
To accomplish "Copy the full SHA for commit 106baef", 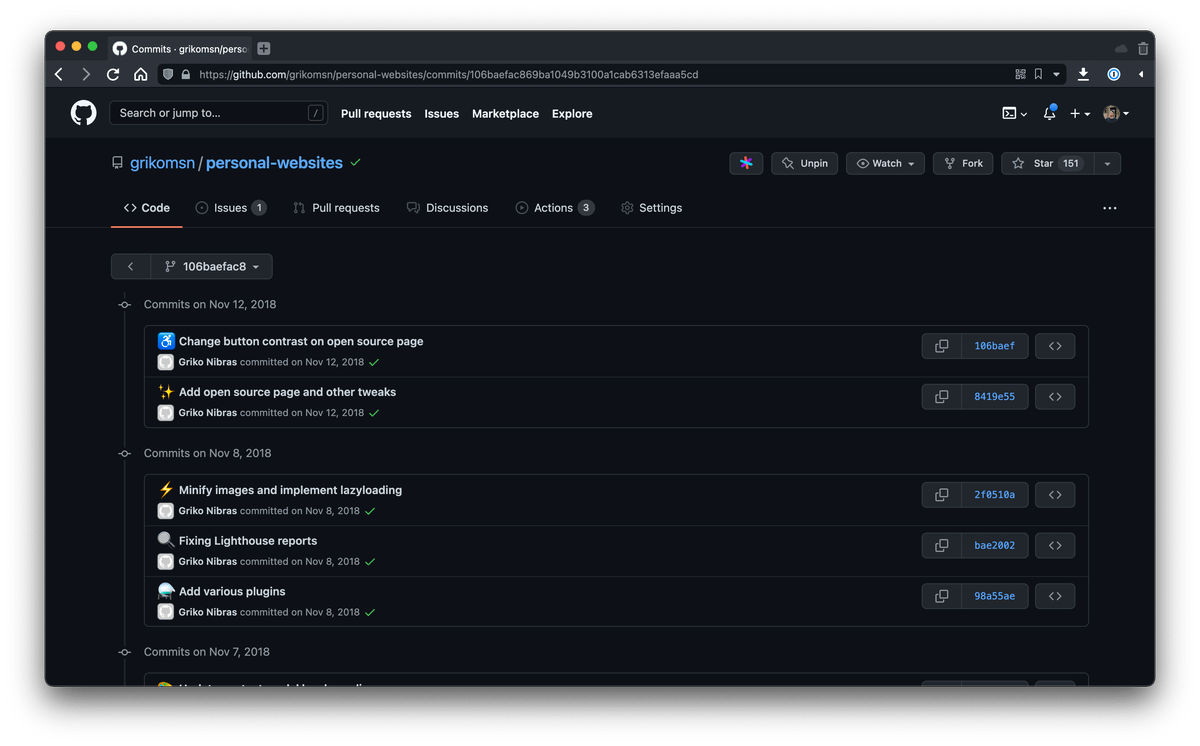I will click(x=941, y=346).
